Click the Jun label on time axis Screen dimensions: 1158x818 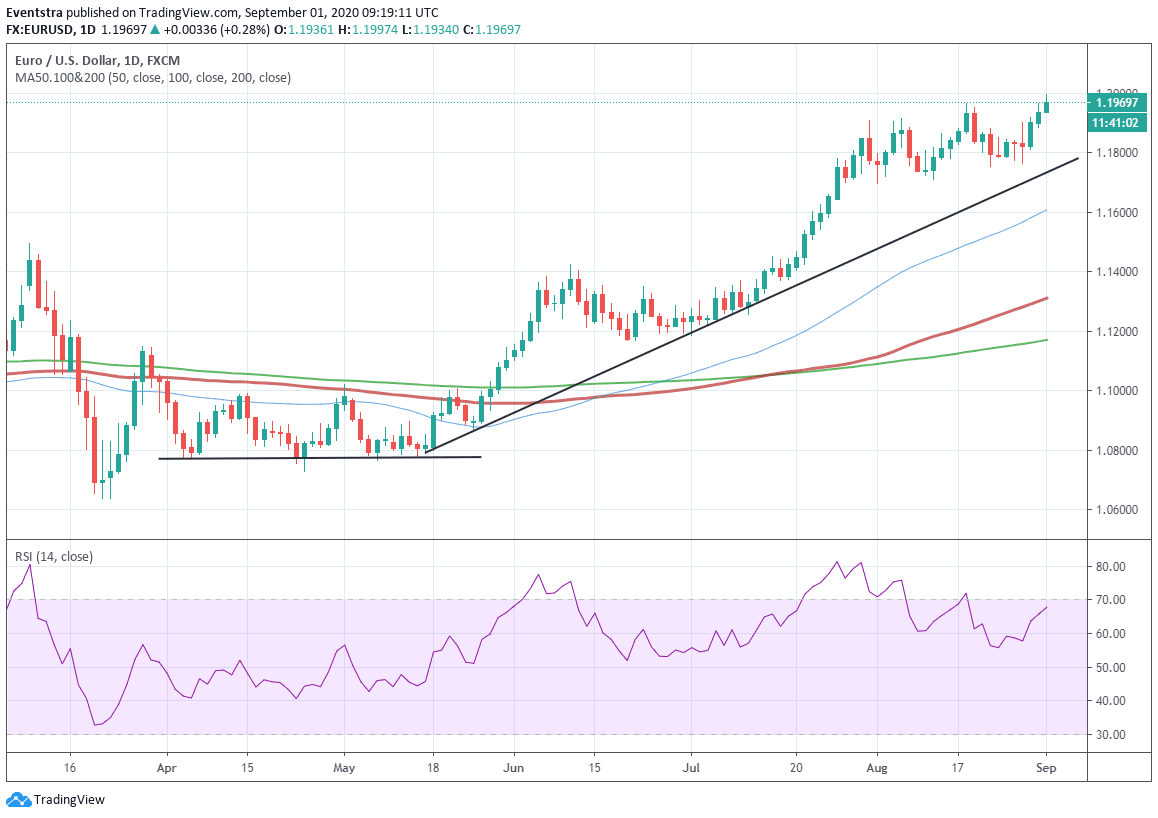click(x=513, y=769)
